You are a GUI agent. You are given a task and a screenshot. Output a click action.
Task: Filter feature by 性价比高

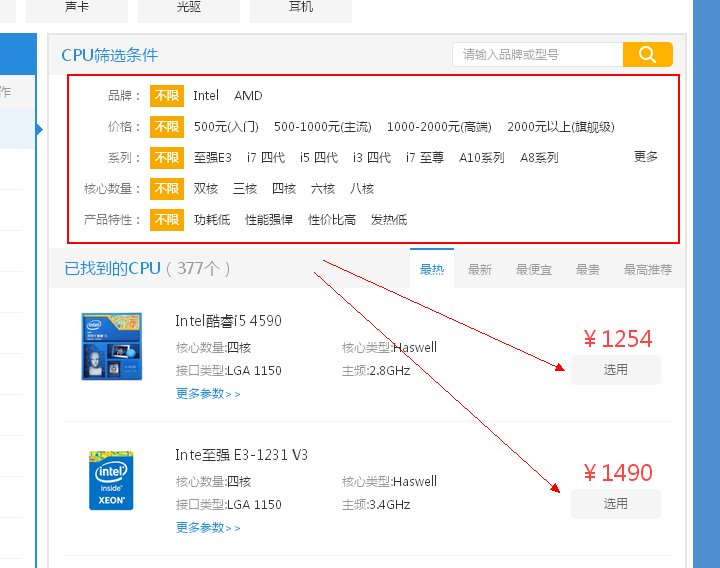[332, 220]
